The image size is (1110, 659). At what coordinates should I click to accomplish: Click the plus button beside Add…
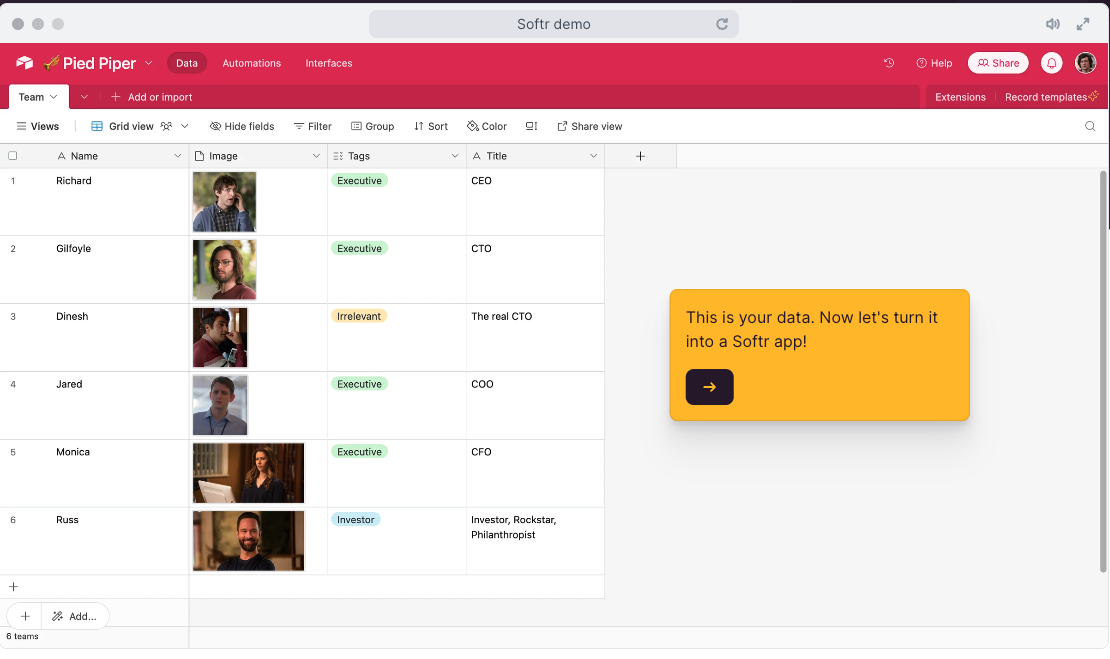tap(25, 617)
